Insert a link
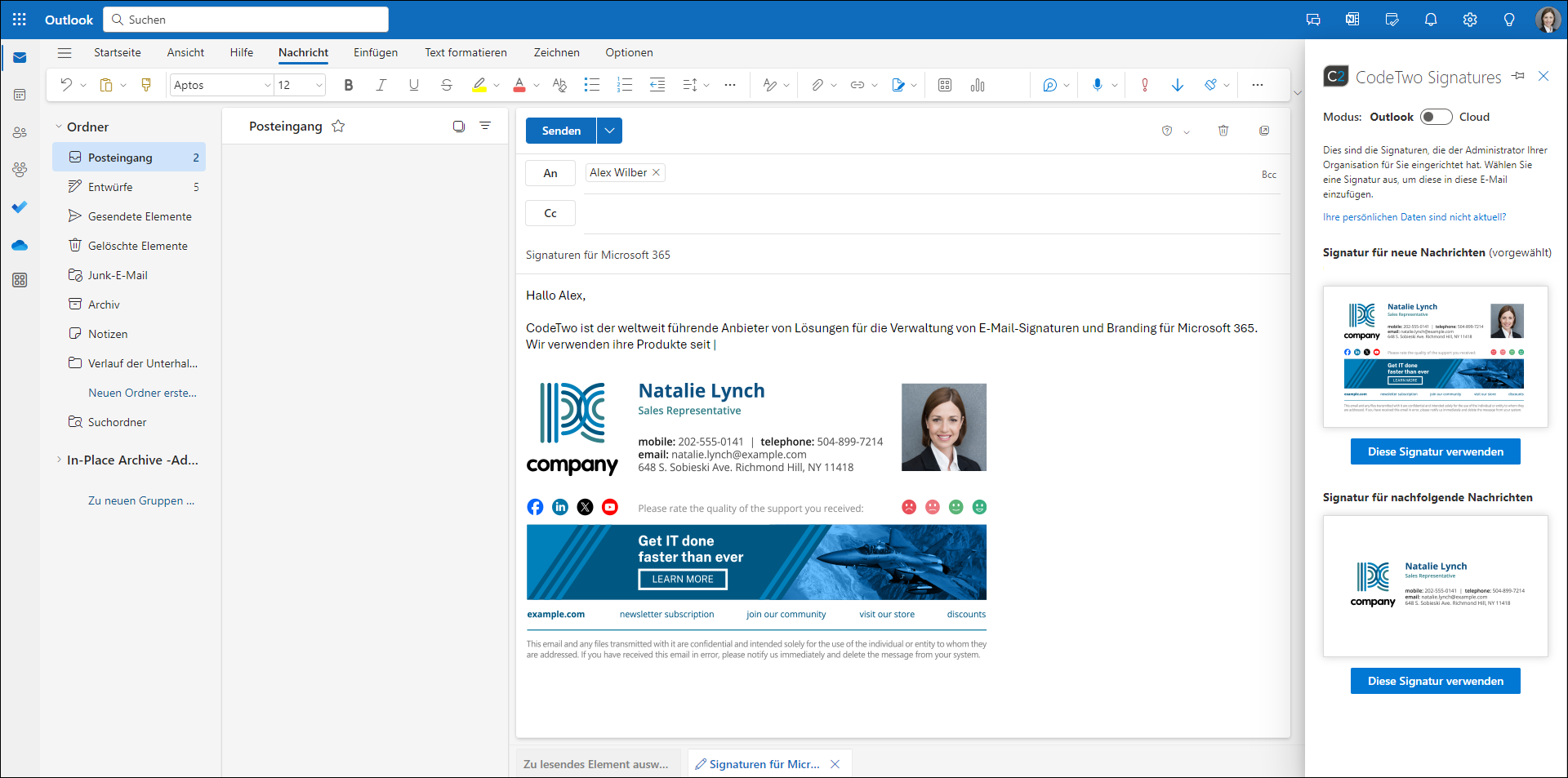The image size is (1568, 778). [x=857, y=85]
